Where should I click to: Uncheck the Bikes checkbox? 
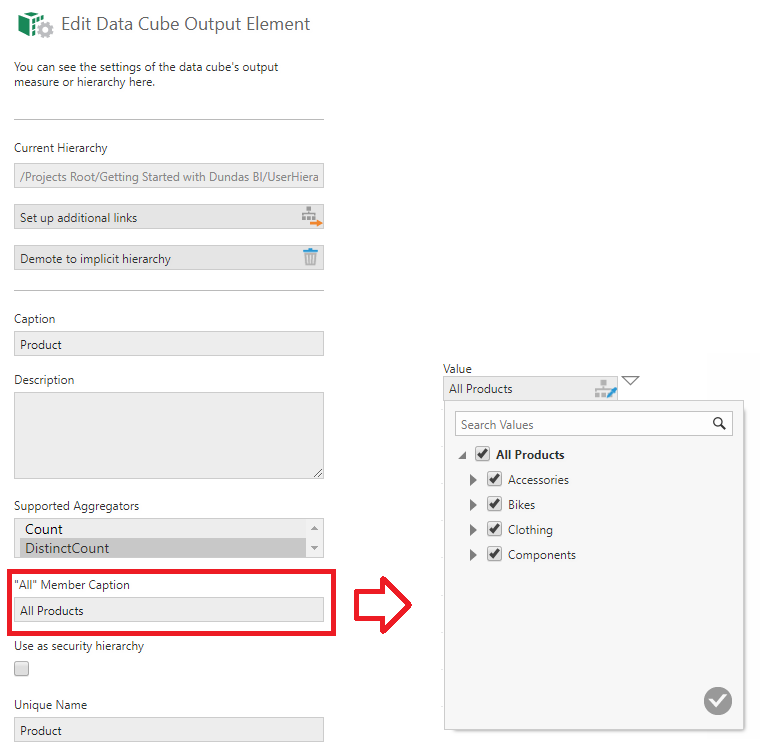494,504
